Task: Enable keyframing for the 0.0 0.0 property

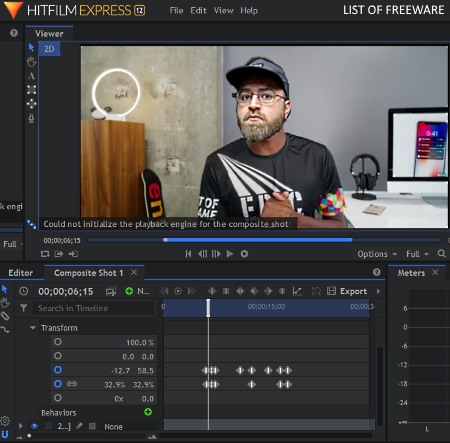Action: pos(58,356)
